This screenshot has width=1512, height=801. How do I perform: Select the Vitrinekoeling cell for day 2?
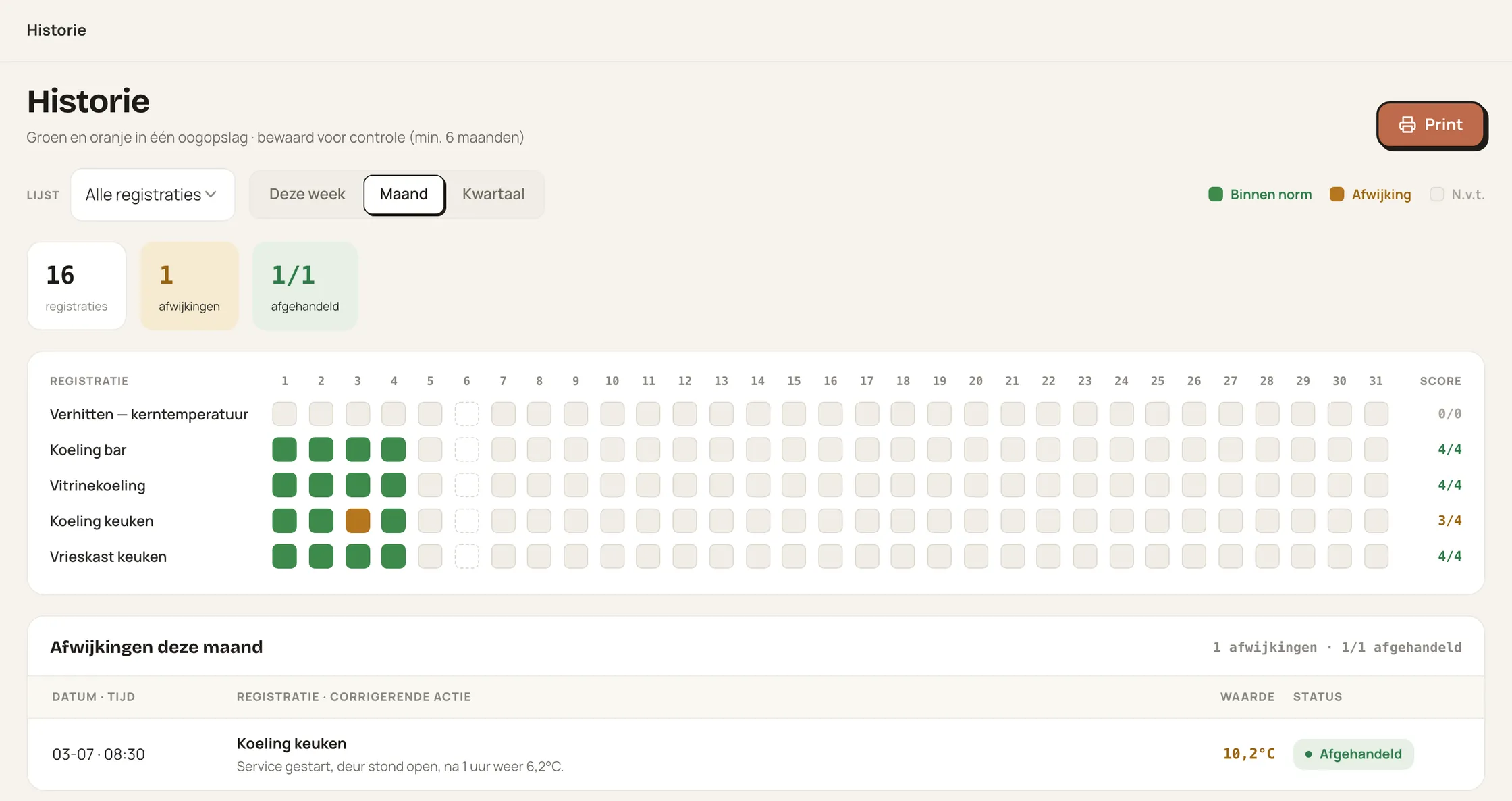pyautogui.click(x=321, y=485)
